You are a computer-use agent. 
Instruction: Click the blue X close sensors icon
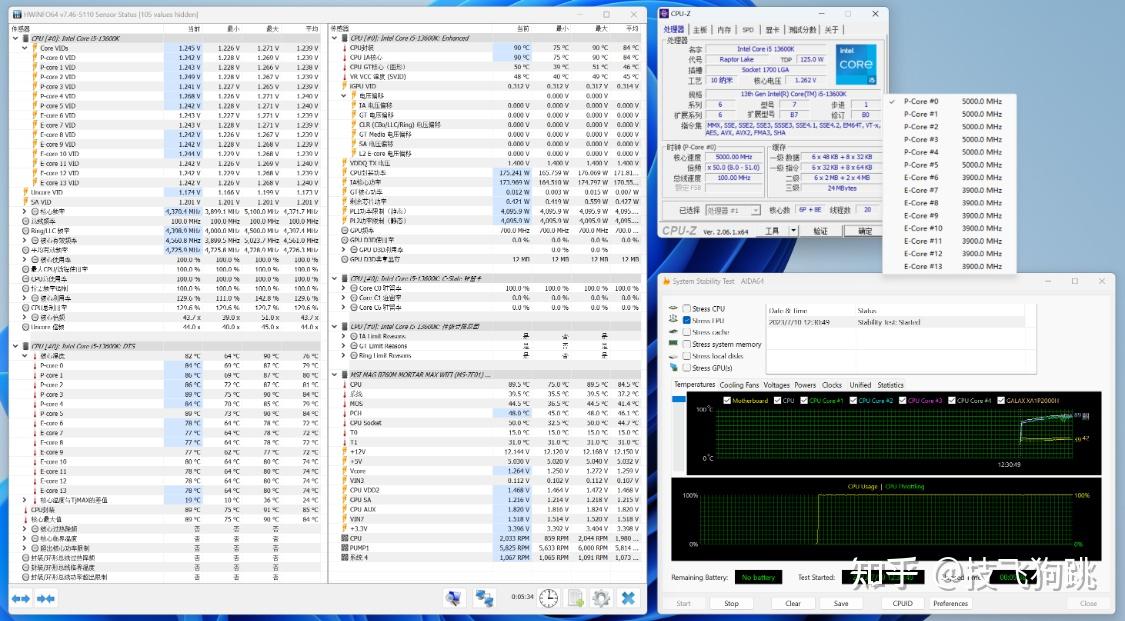click(x=628, y=598)
